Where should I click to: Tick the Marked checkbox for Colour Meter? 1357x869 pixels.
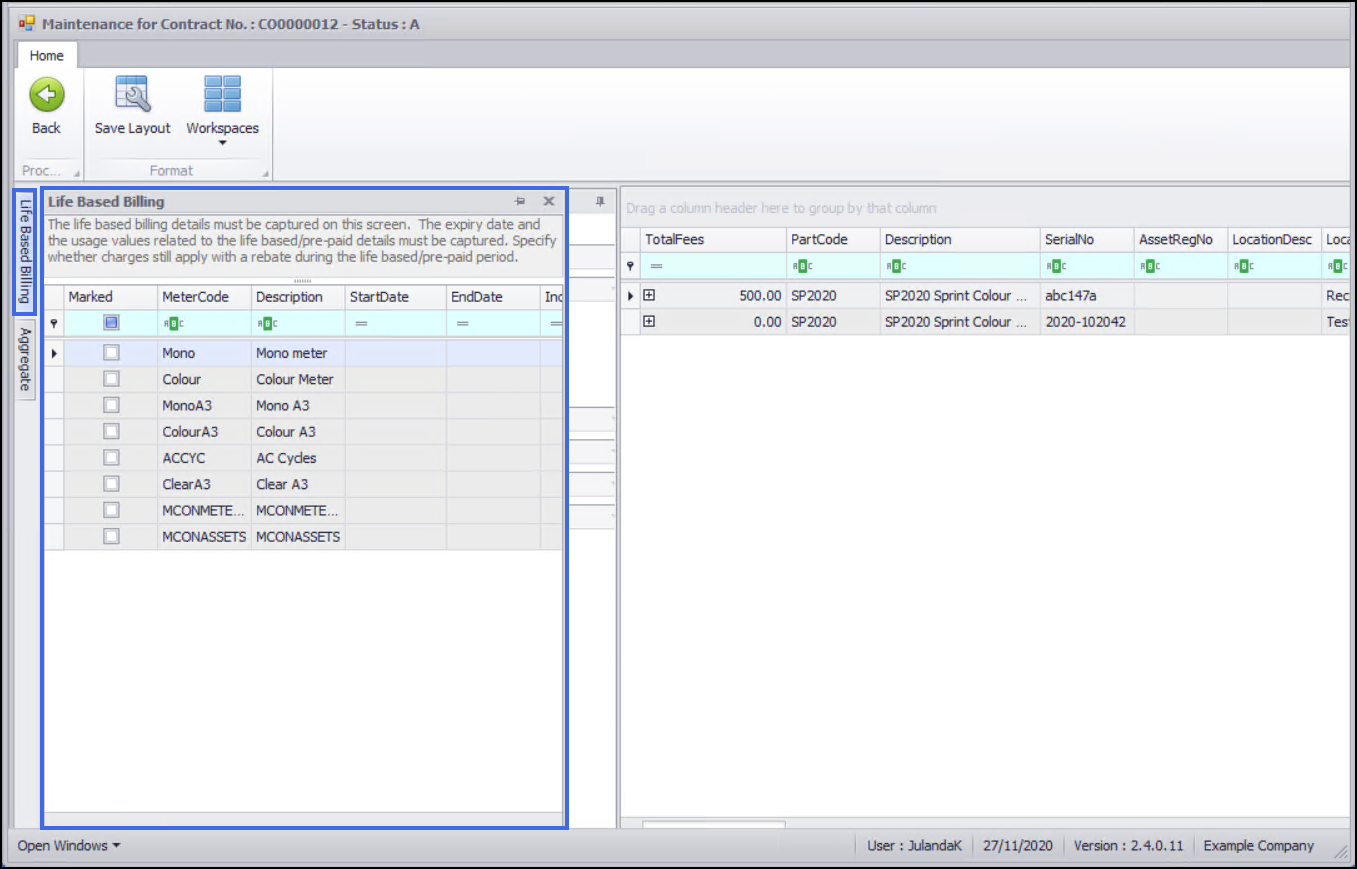point(111,379)
